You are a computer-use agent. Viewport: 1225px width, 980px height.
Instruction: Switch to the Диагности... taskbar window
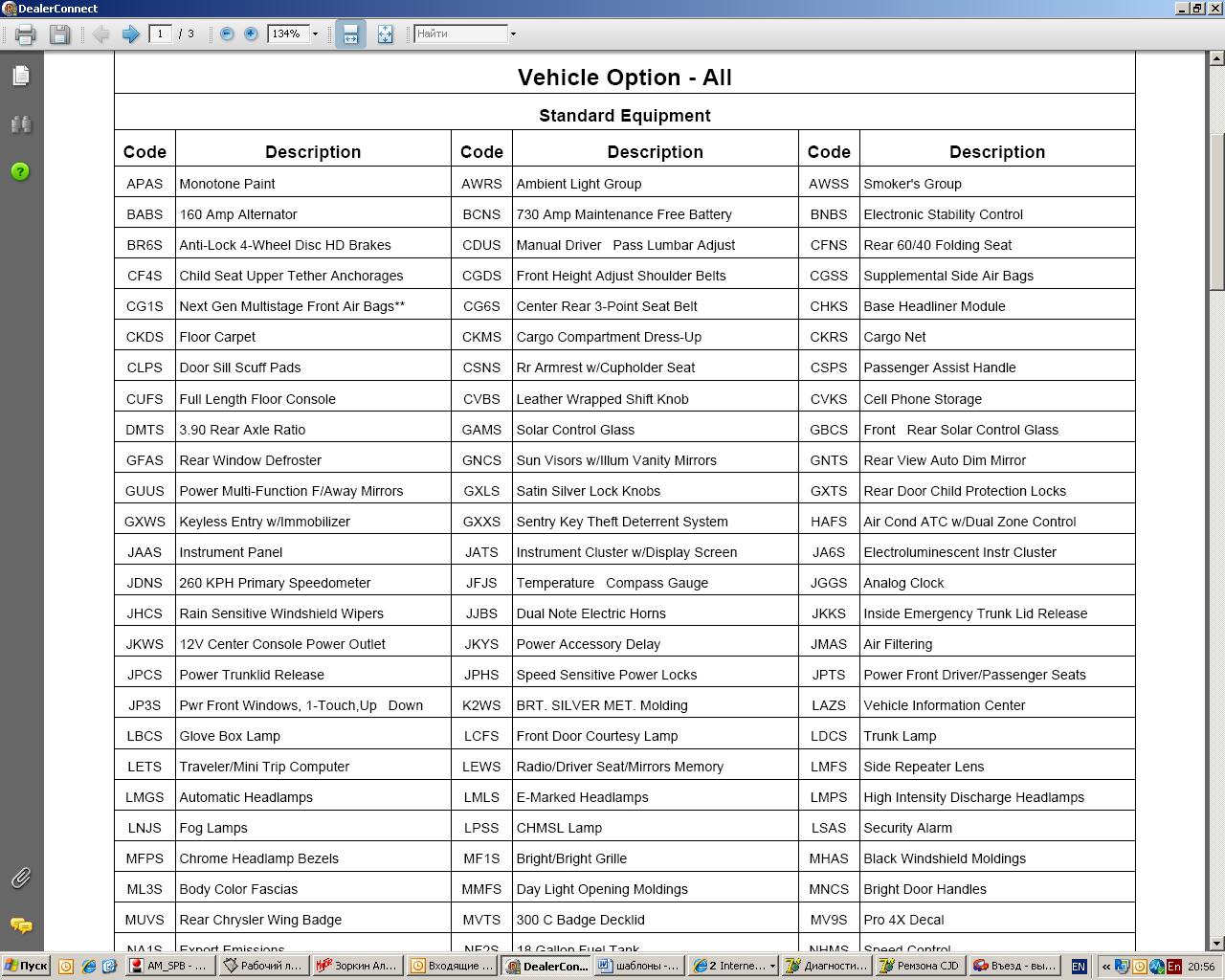pyautogui.click(x=825, y=966)
